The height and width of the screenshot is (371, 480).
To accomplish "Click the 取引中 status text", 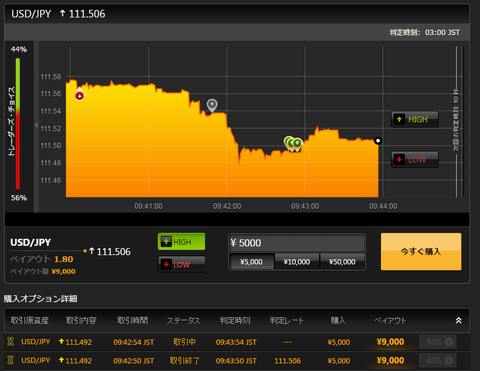I will 184,342.
